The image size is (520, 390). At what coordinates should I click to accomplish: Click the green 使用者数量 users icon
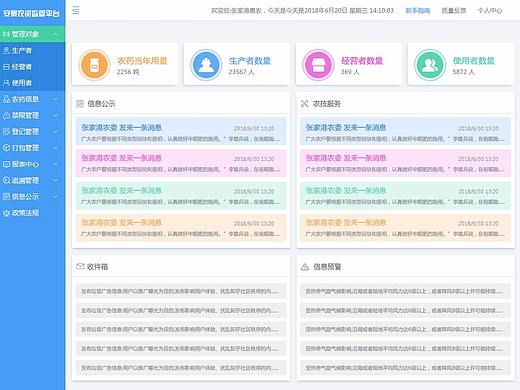pyautogui.click(x=430, y=65)
